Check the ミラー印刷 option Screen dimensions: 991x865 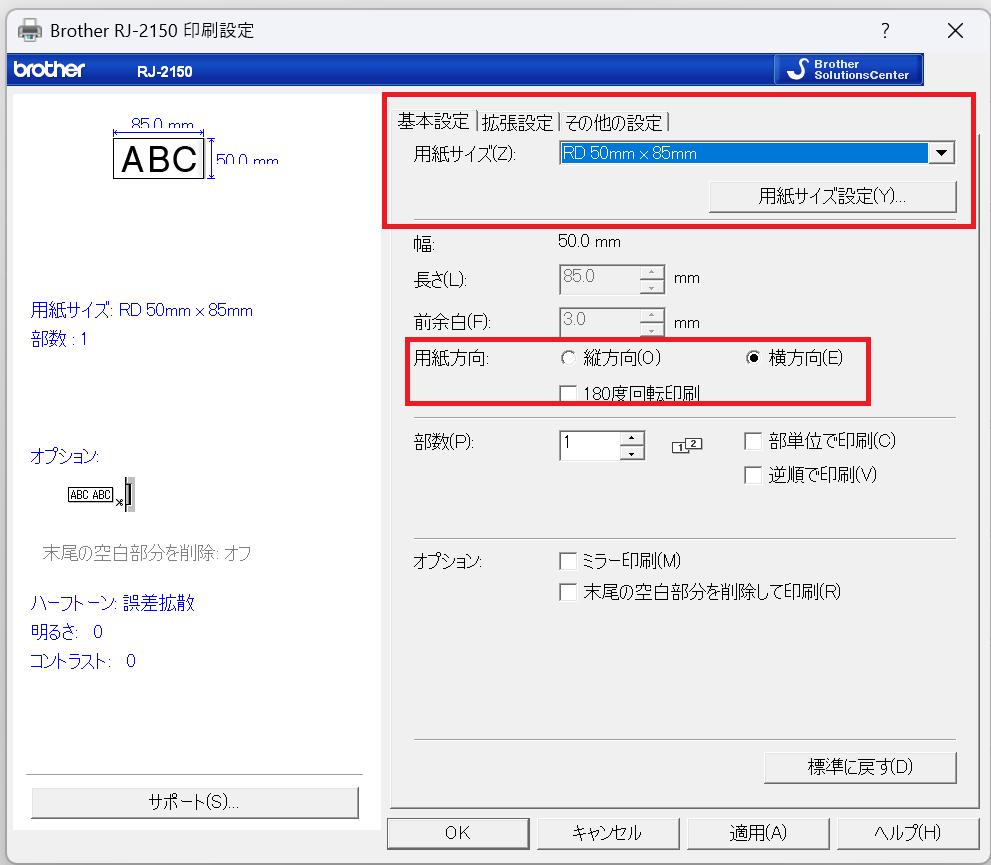click(568, 561)
